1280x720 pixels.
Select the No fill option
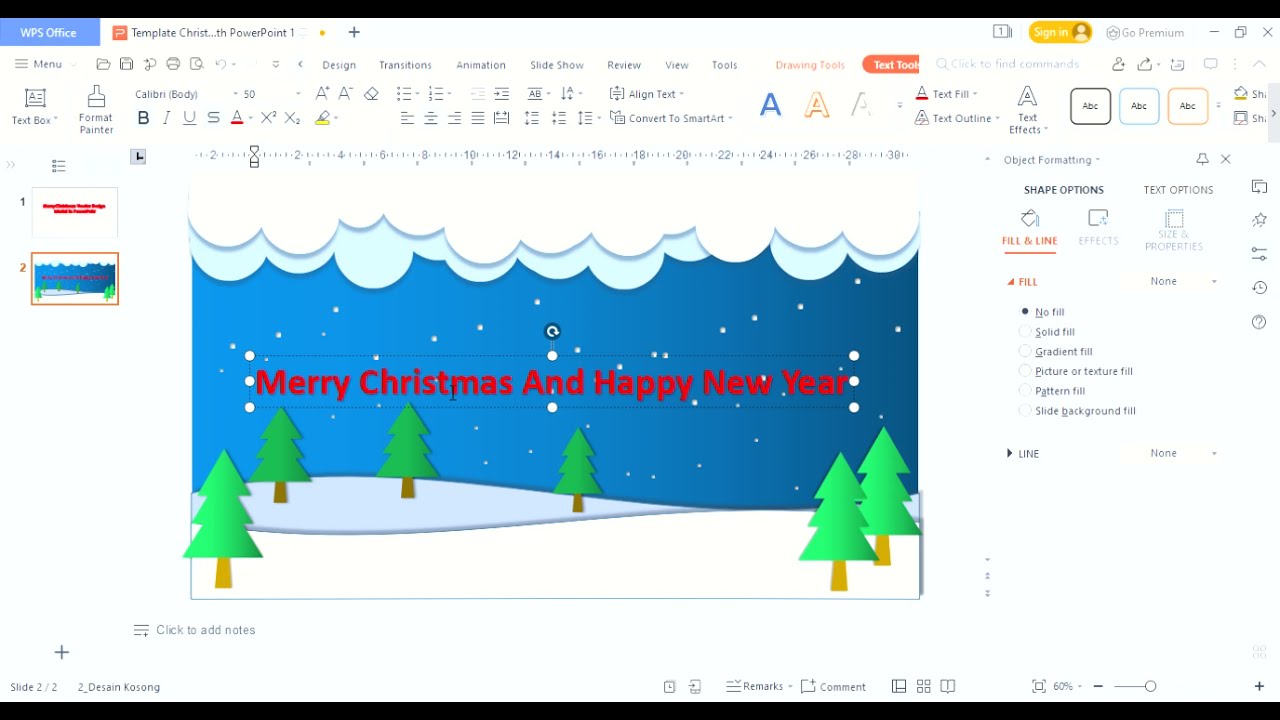tap(1042, 312)
